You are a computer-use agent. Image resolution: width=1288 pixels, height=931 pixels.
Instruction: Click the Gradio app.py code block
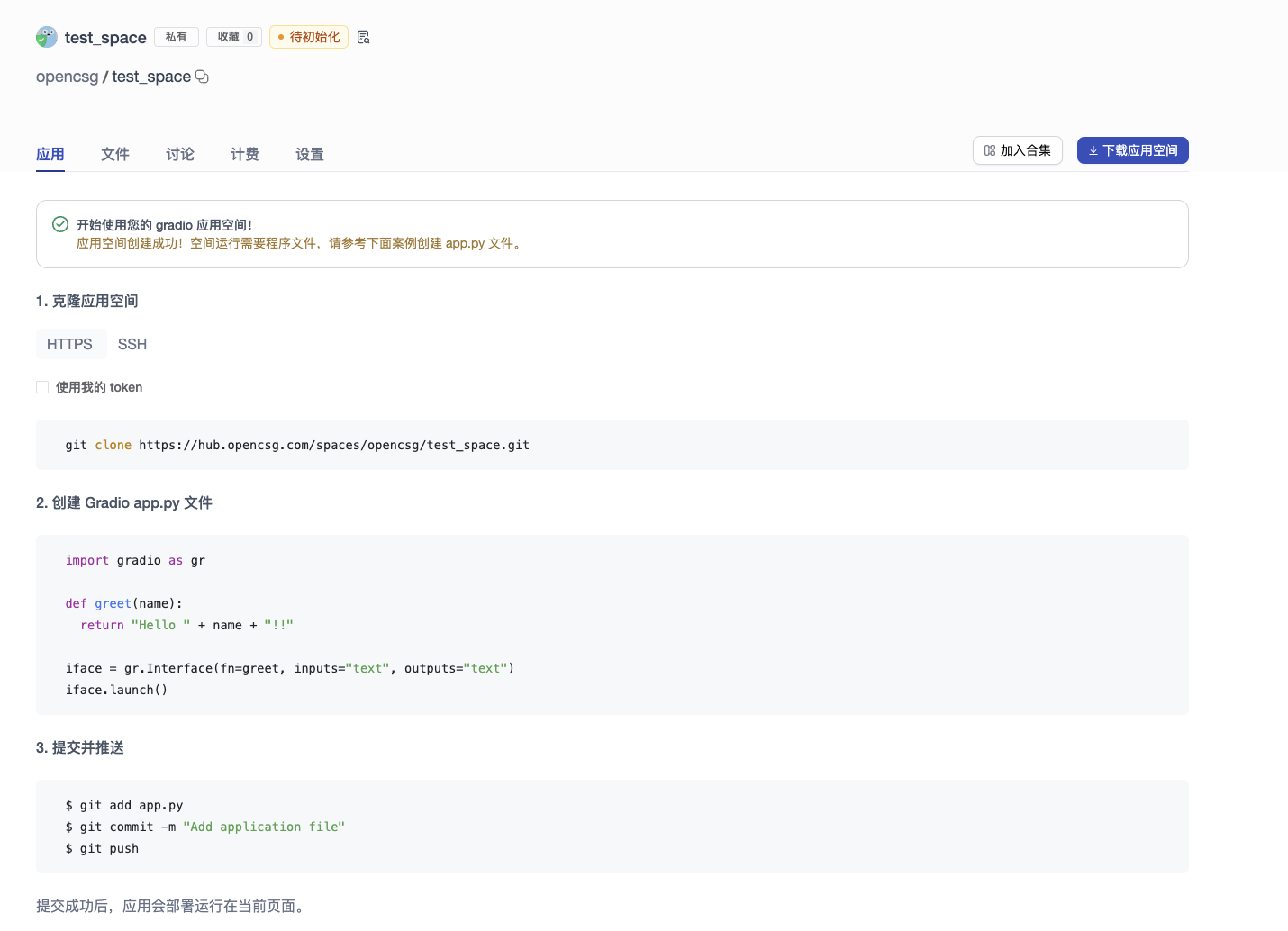[612, 625]
